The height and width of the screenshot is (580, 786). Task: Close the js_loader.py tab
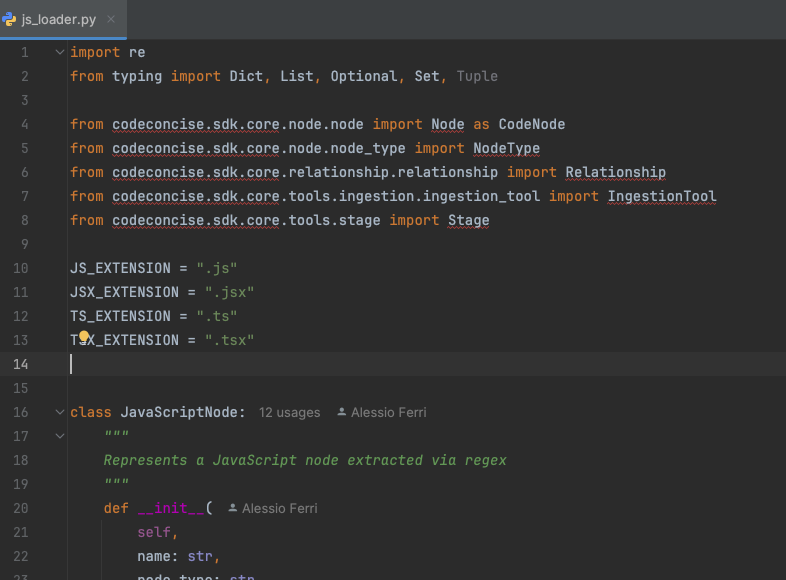(111, 19)
